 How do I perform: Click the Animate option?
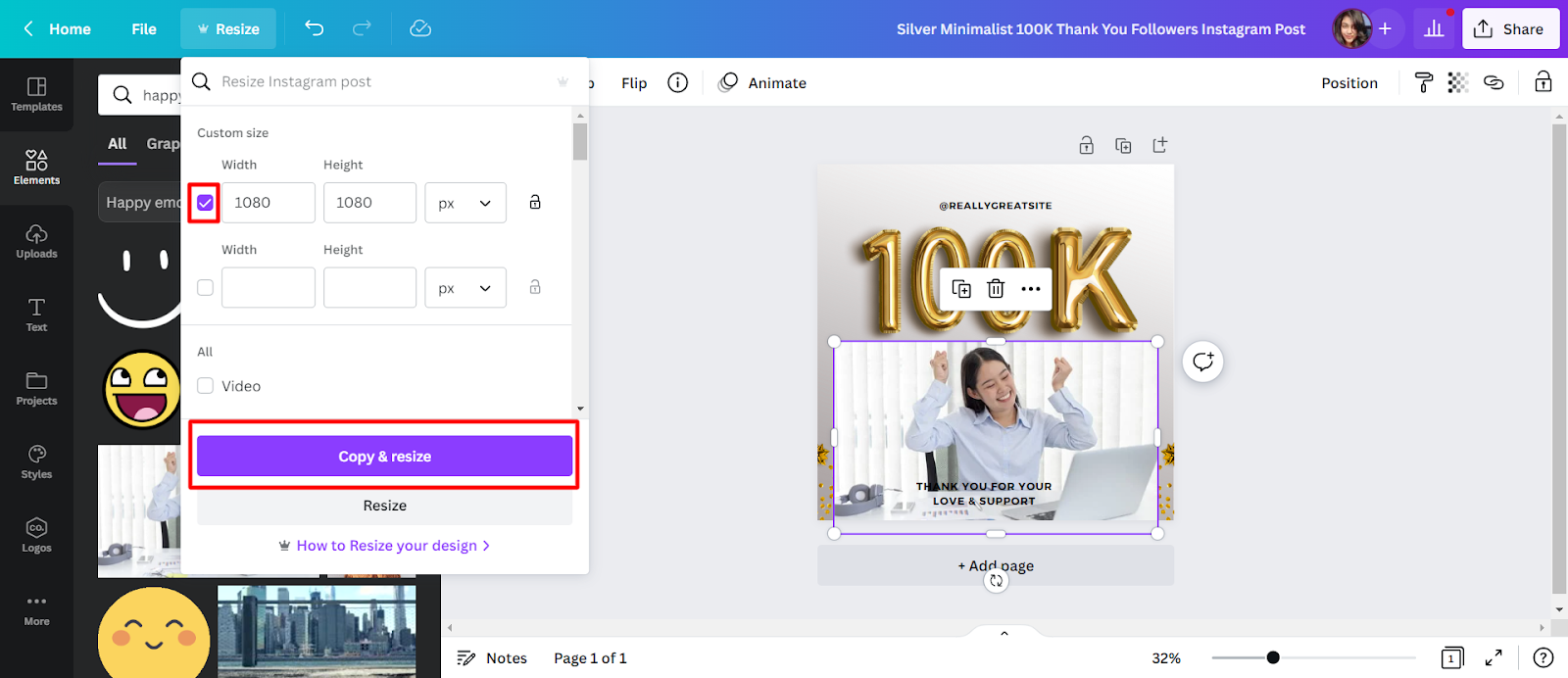point(762,82)
